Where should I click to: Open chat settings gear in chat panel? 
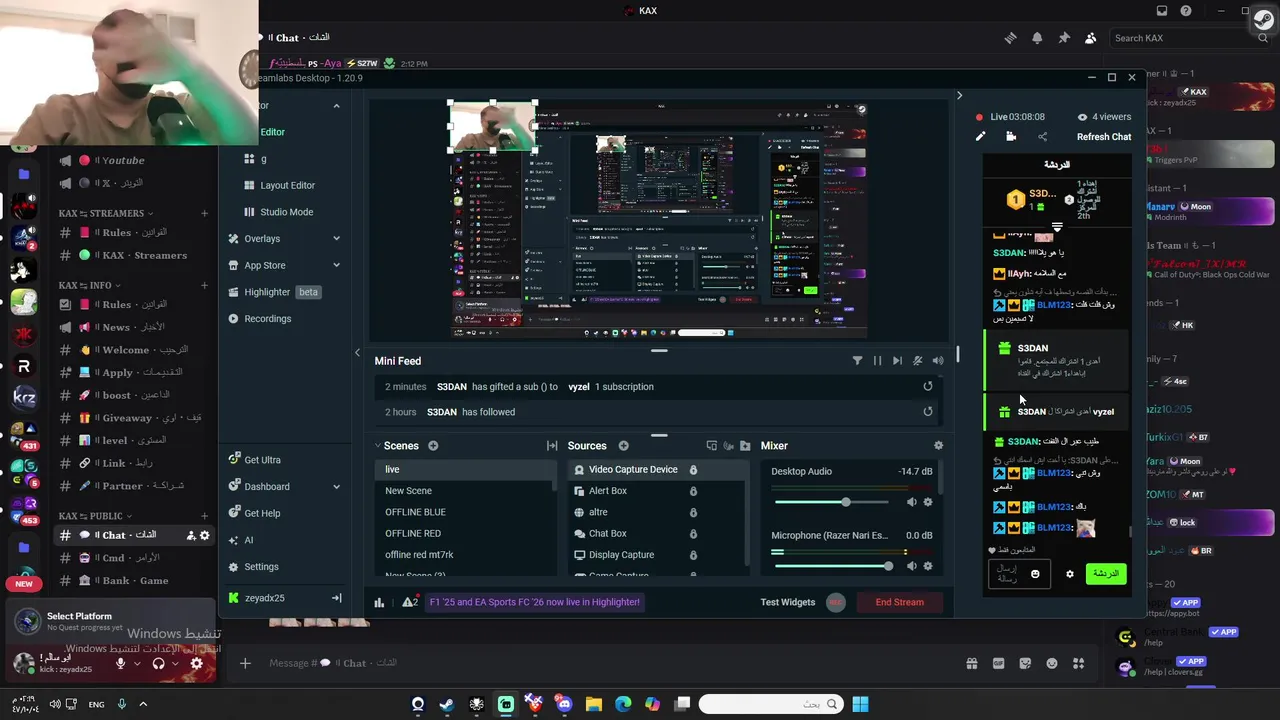(1070, 574)
